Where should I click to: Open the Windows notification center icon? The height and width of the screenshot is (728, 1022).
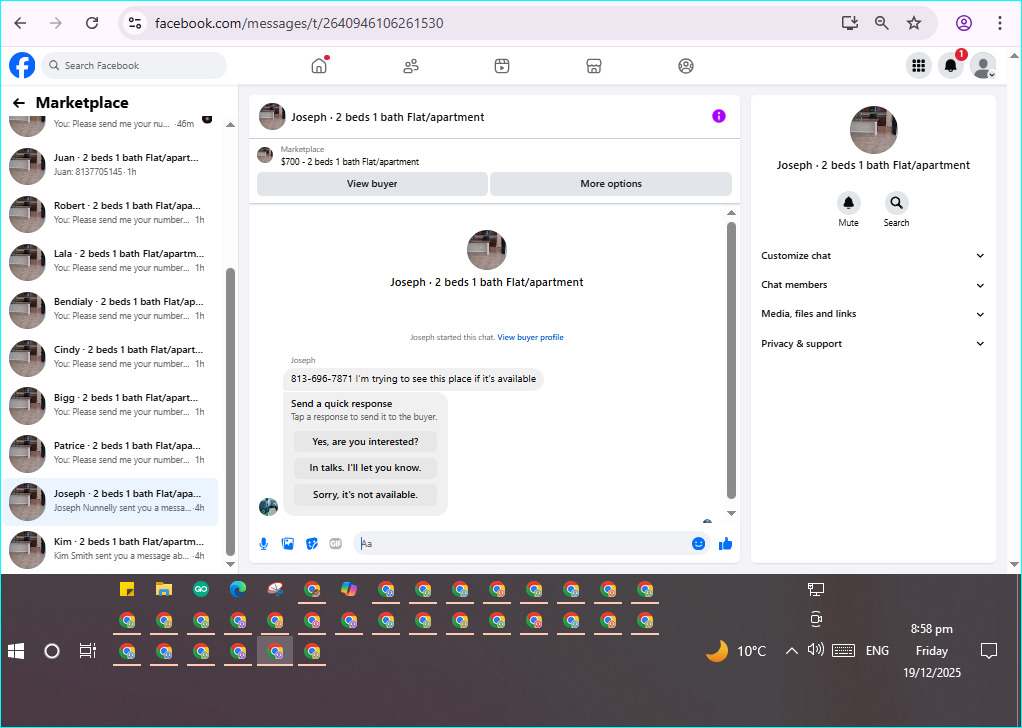pyautogui.click(x=989, y=650)
